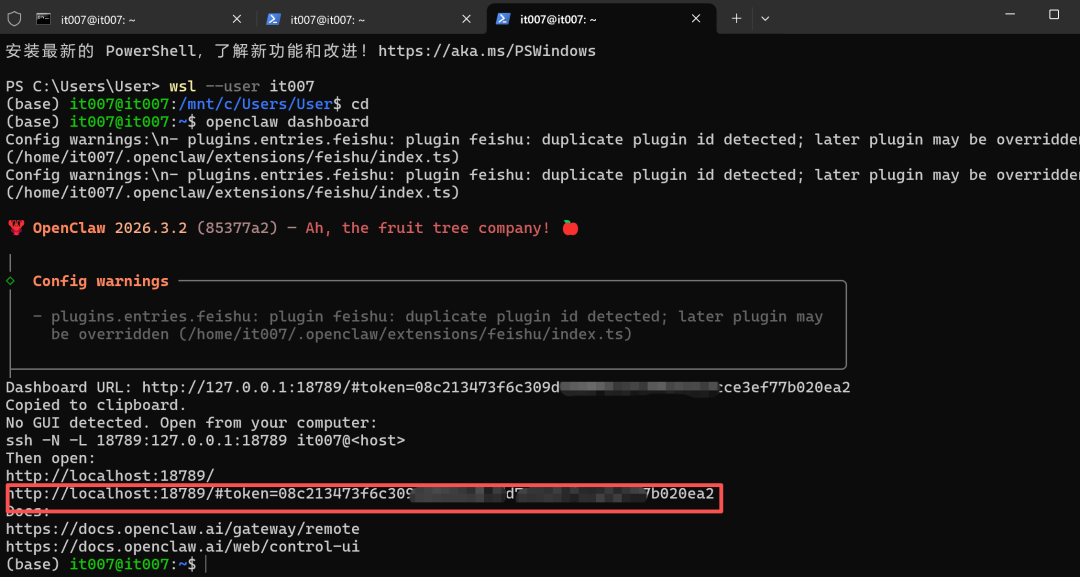Click the highlighted localhost token URL
1080x577 pixels.
click(360, 494)
